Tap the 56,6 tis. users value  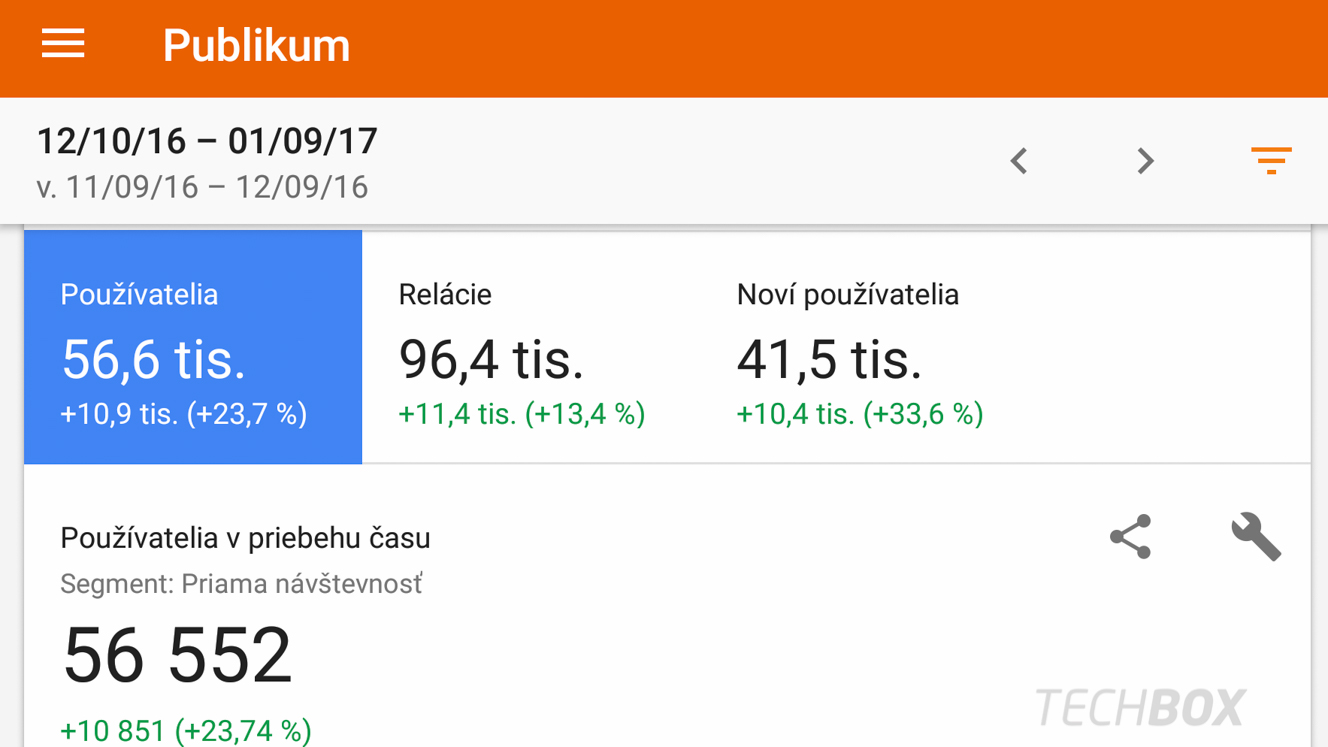click(x=153, y=359)
